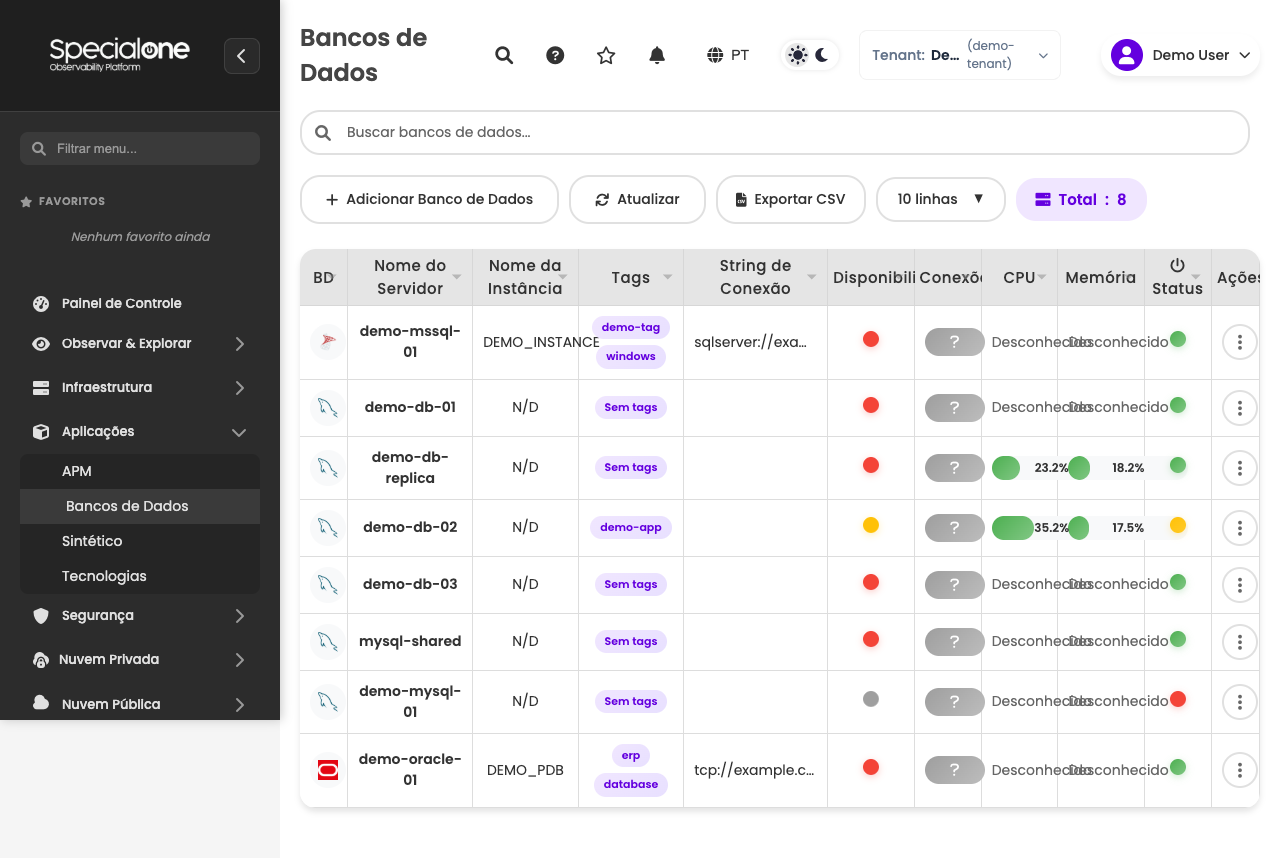
Task: Click the Oracle icon for demo-oracle-01
Action: tap(327, 770)
